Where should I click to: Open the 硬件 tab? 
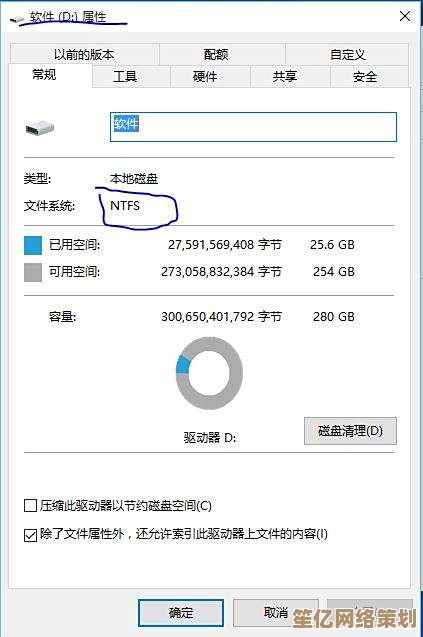point(205,77)
